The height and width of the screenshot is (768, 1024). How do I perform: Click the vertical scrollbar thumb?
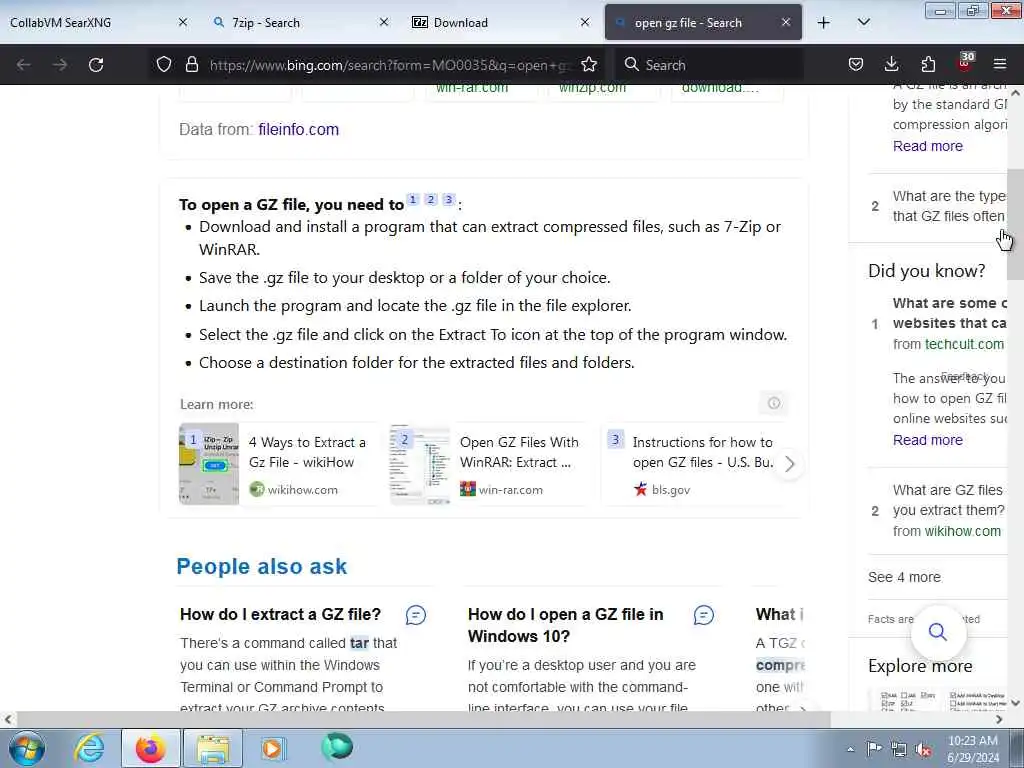point(1015,224)
